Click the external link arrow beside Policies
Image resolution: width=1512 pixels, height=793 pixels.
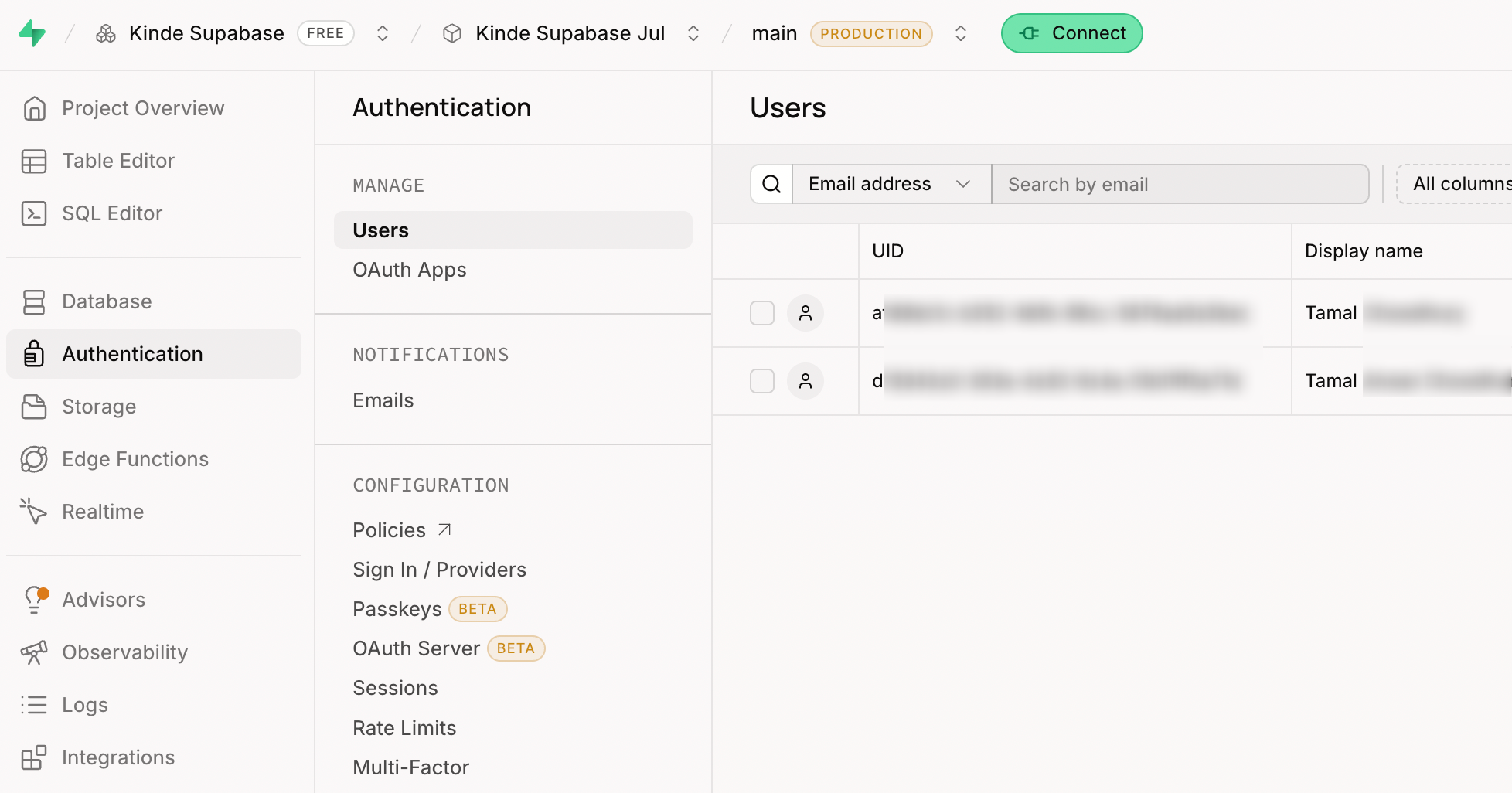point(444,529)
